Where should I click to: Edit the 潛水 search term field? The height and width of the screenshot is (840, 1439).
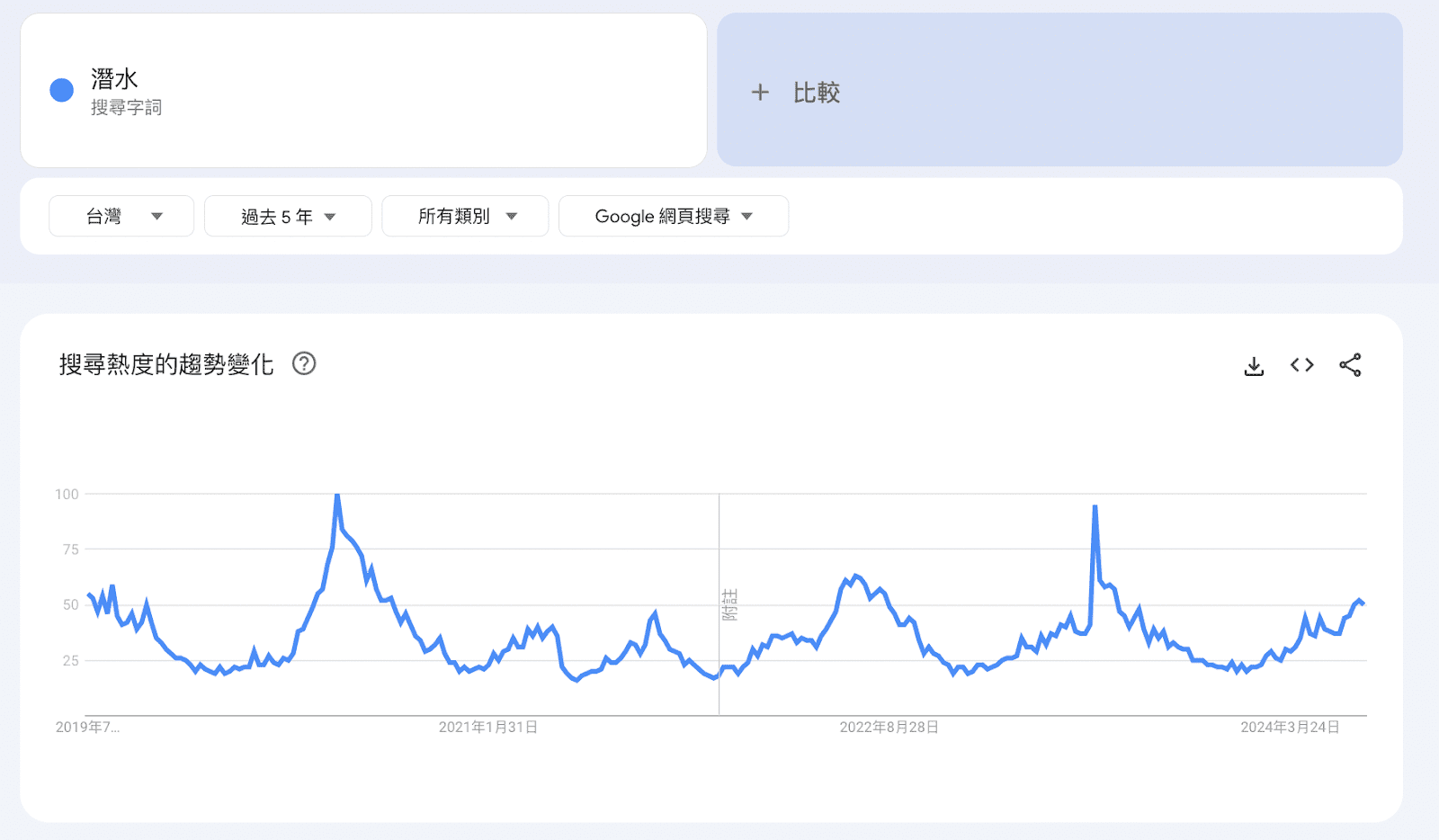[363, 90]
